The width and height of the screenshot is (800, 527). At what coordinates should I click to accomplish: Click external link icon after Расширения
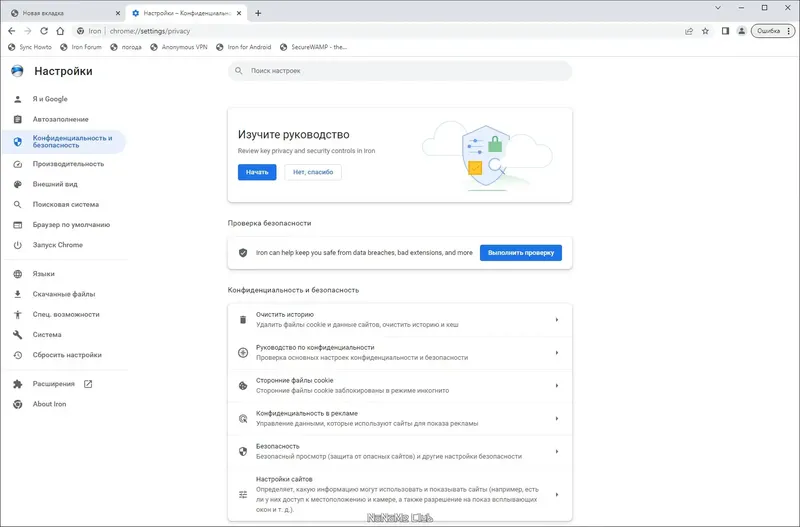pos(88,384)
